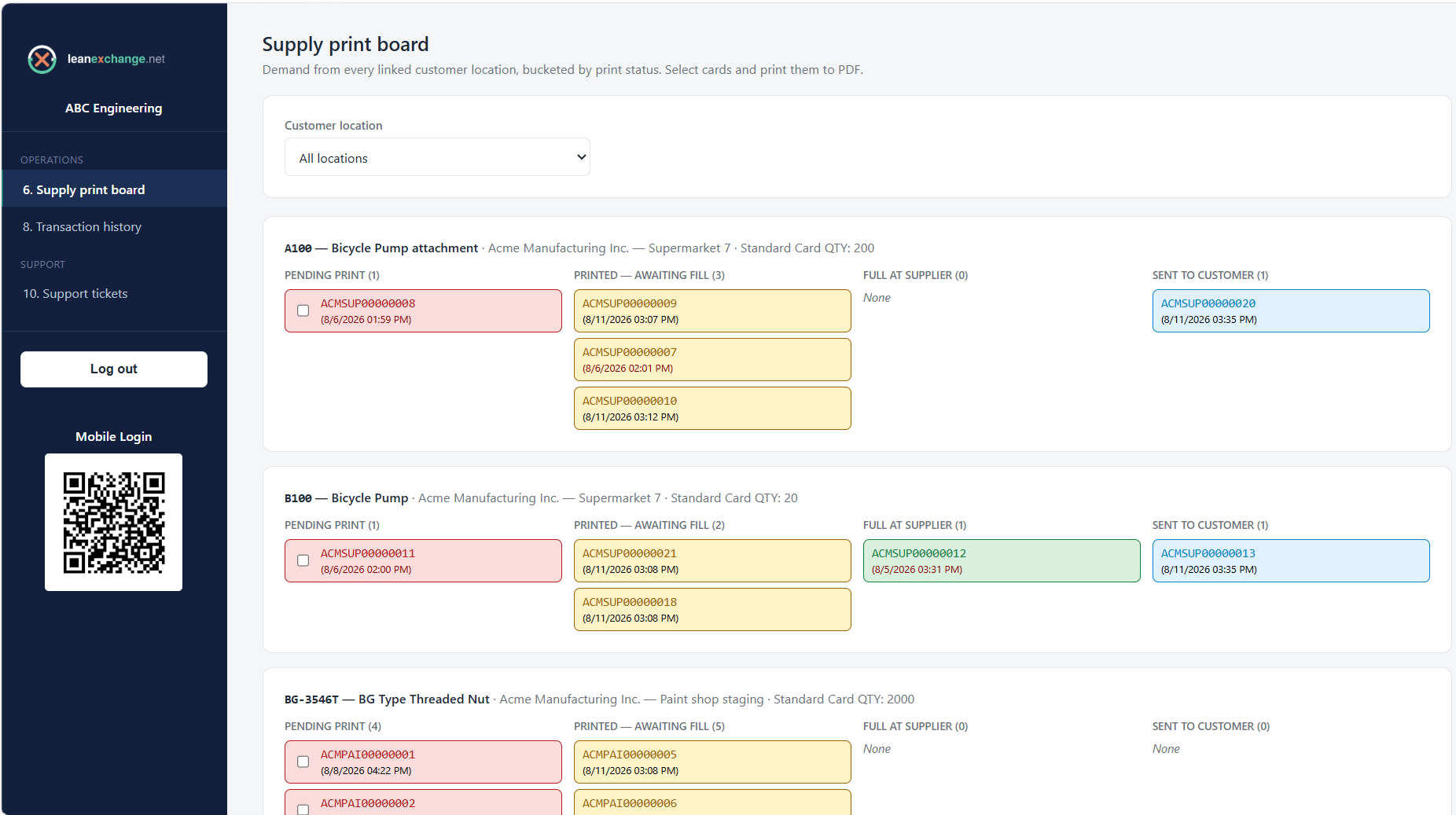Open card ACMSUP00000010
1456x815 pixels.
(x=712, y=409)
